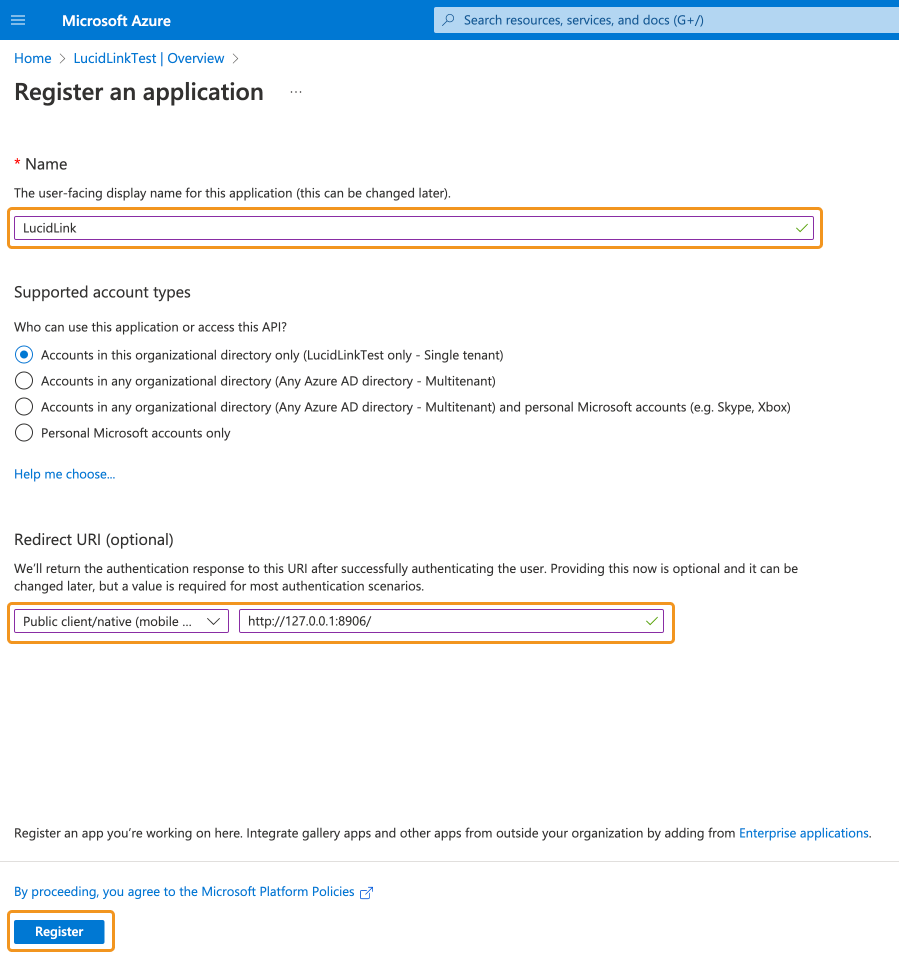Focus the search resources, services, and docs box

click(x=666, y=20)
